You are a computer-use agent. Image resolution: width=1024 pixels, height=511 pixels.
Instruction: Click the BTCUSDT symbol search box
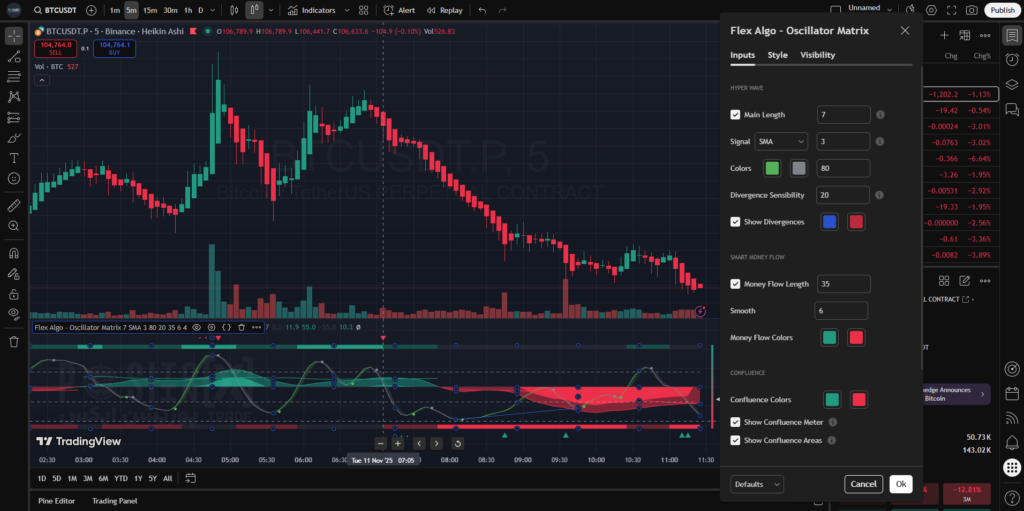point(55,10)
